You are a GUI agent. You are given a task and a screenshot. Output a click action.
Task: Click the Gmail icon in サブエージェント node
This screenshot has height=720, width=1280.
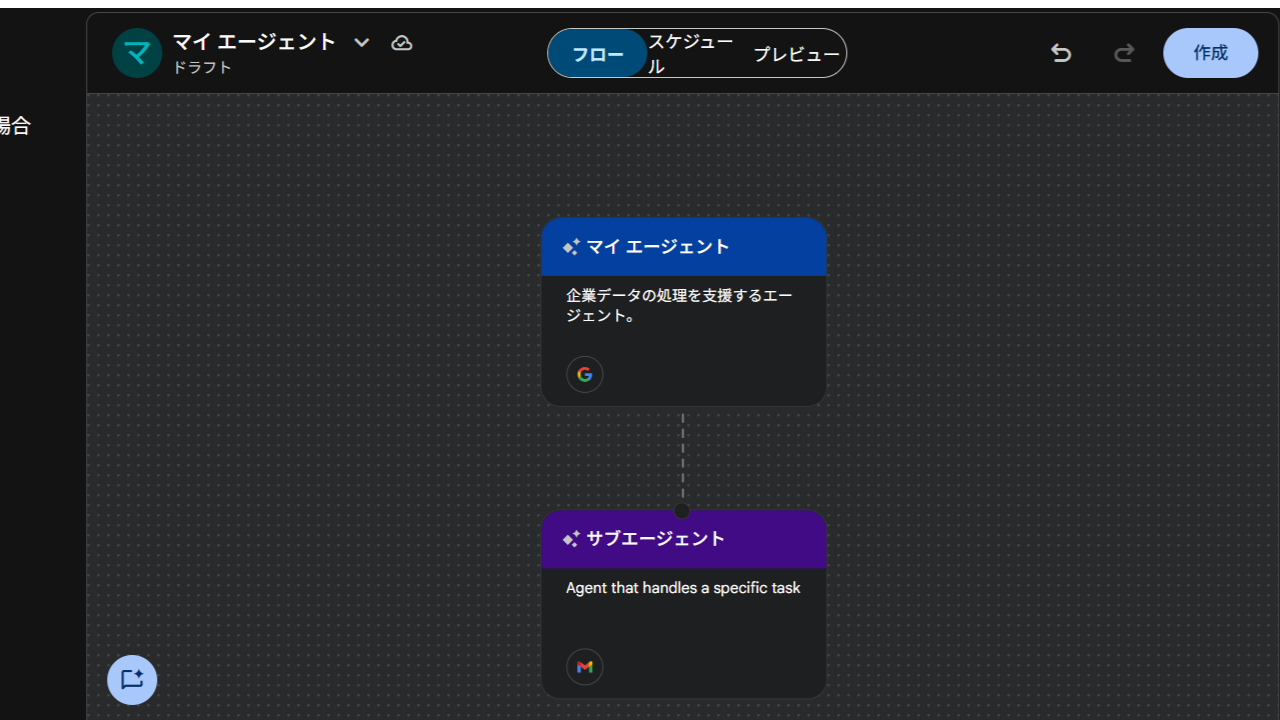click(x=585, y=666)
